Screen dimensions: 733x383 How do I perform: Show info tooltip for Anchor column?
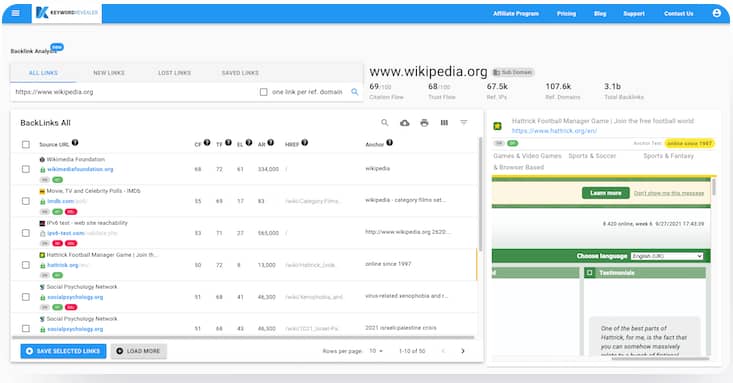point(389,143)
